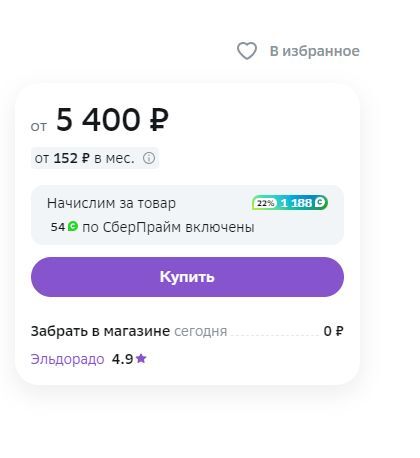
Task: Click the purple Купить button
Action: (187, 277)
